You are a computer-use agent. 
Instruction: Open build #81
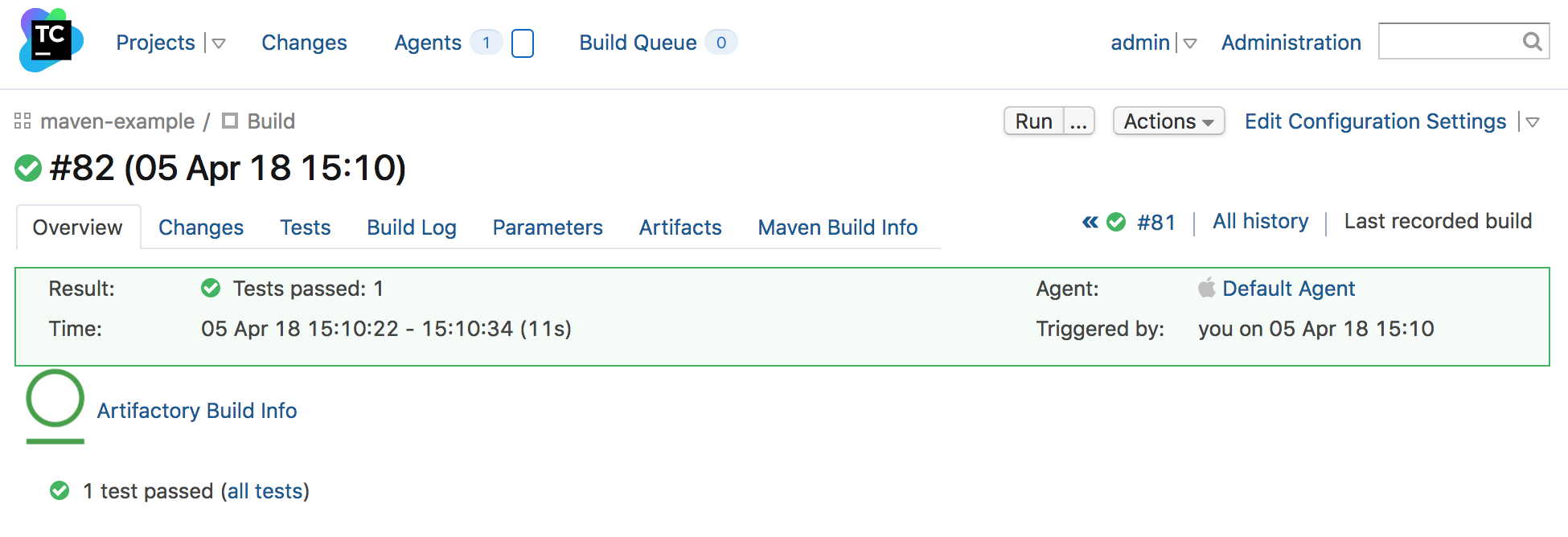tap(1156, 222)
